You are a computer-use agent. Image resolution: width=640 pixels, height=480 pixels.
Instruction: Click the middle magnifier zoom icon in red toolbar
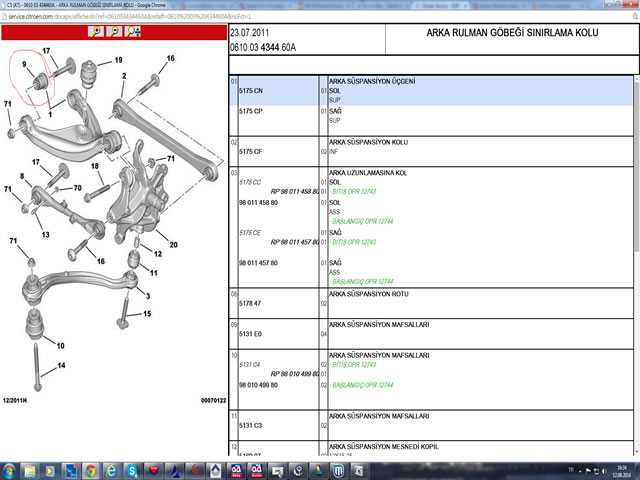coord(114,32)
